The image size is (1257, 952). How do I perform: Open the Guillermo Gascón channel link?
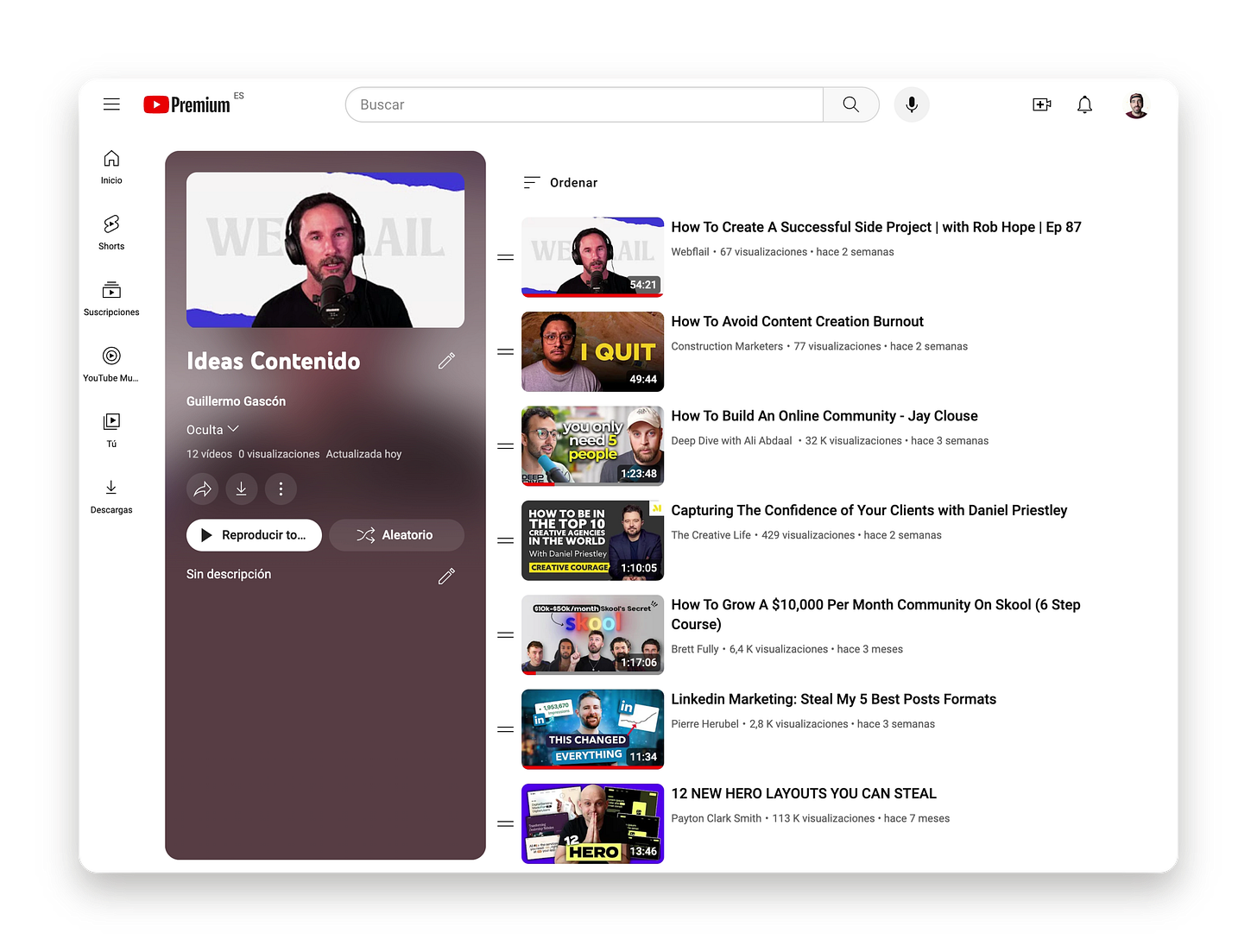[x=236, y=401]
